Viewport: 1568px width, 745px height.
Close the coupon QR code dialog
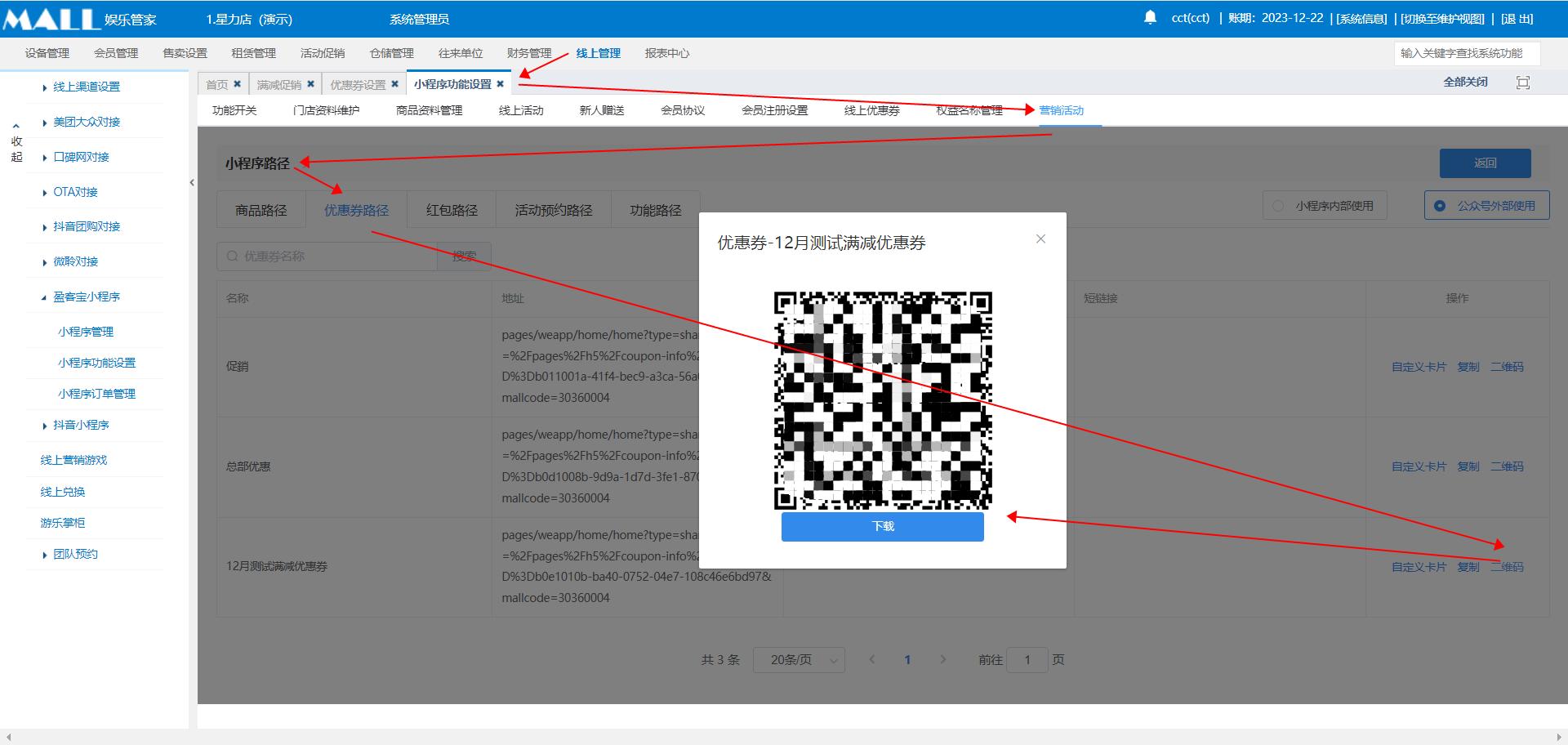1040,239
